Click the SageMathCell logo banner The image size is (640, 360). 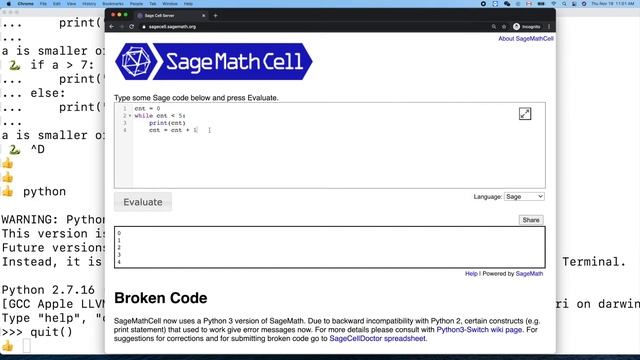214,62
